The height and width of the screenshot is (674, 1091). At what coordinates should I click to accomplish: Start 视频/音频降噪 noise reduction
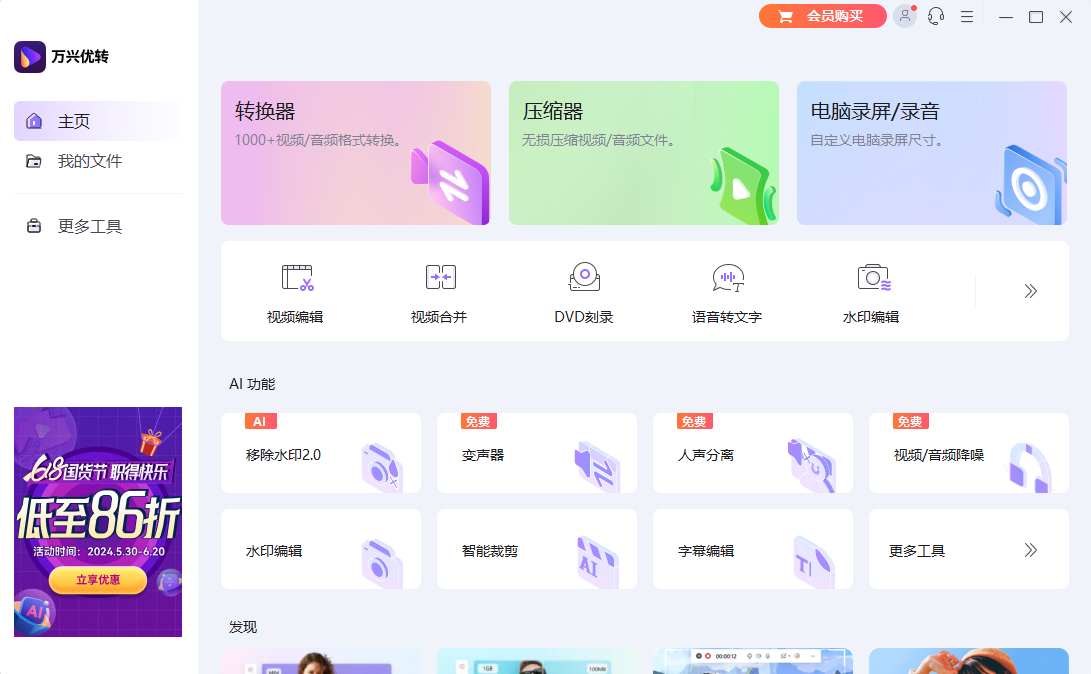(x=968, y=452)
